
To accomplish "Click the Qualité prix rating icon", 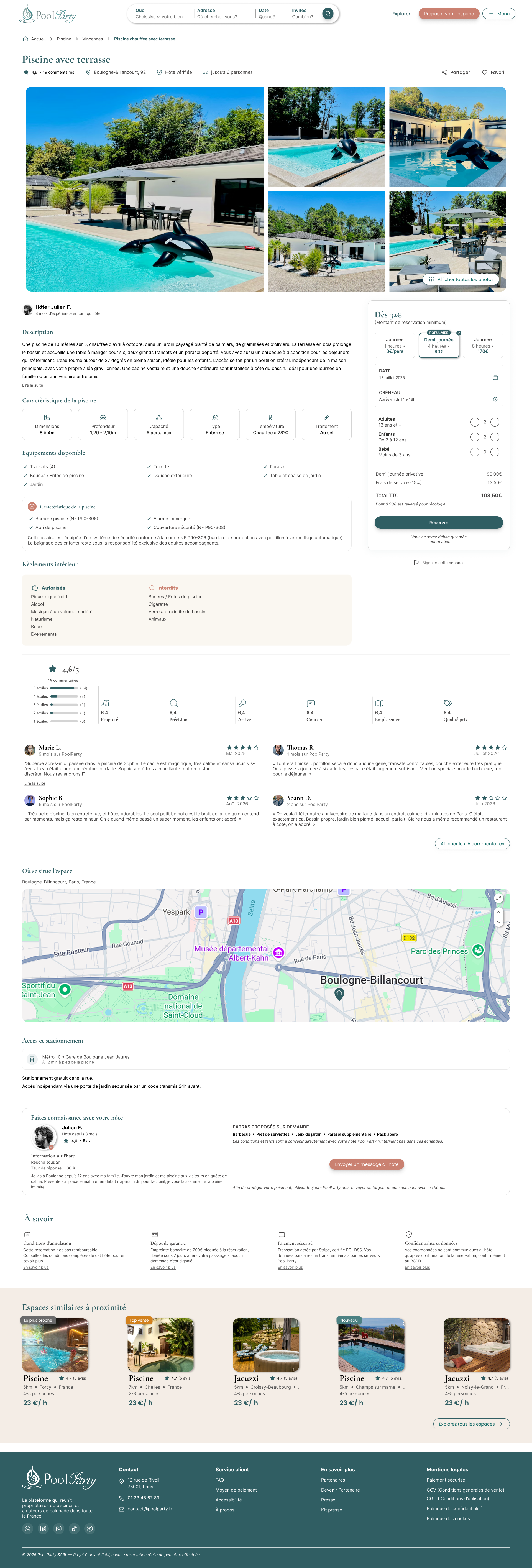I will (448, 703).
